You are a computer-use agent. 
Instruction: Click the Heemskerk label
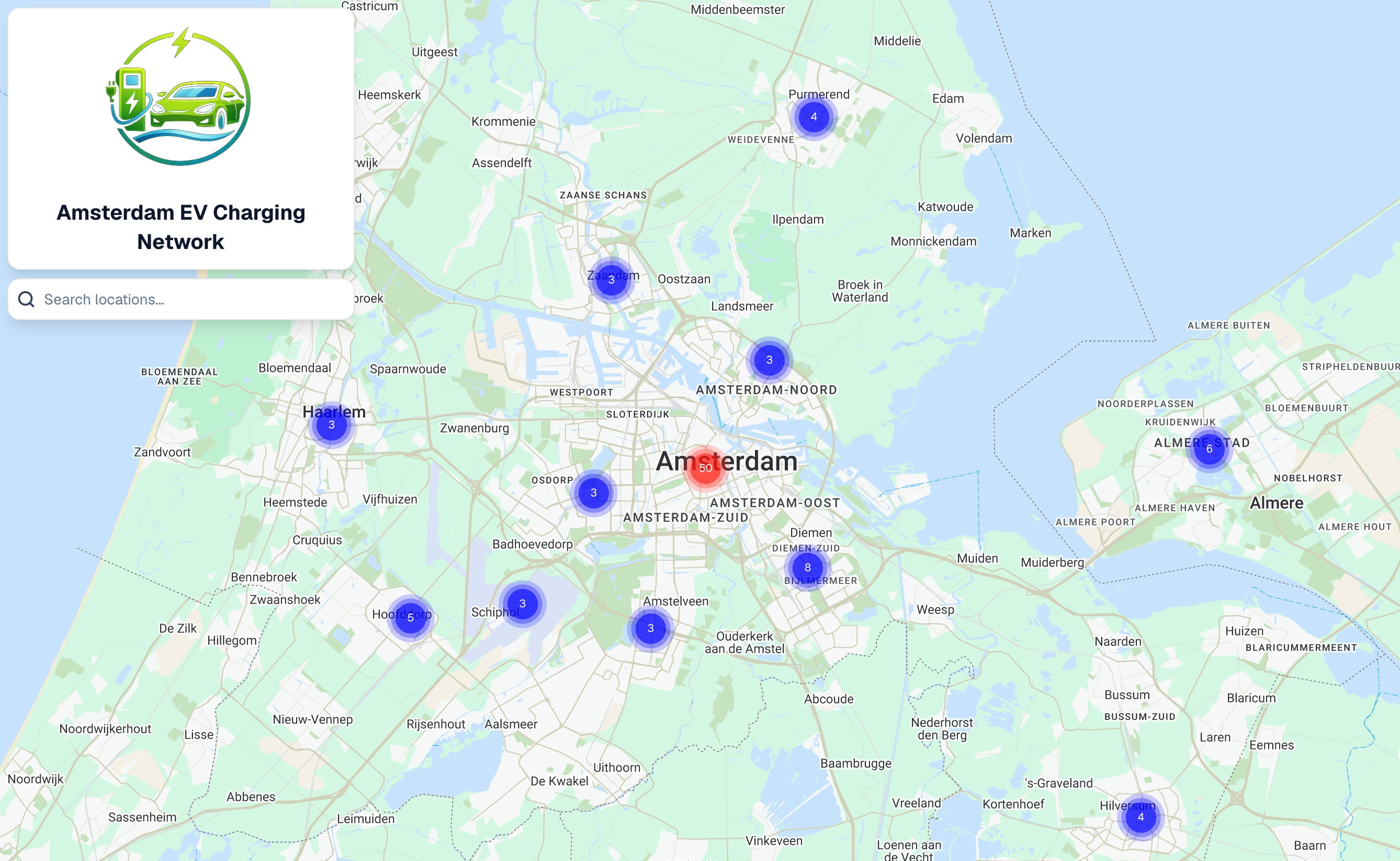(x=390, y=95)
